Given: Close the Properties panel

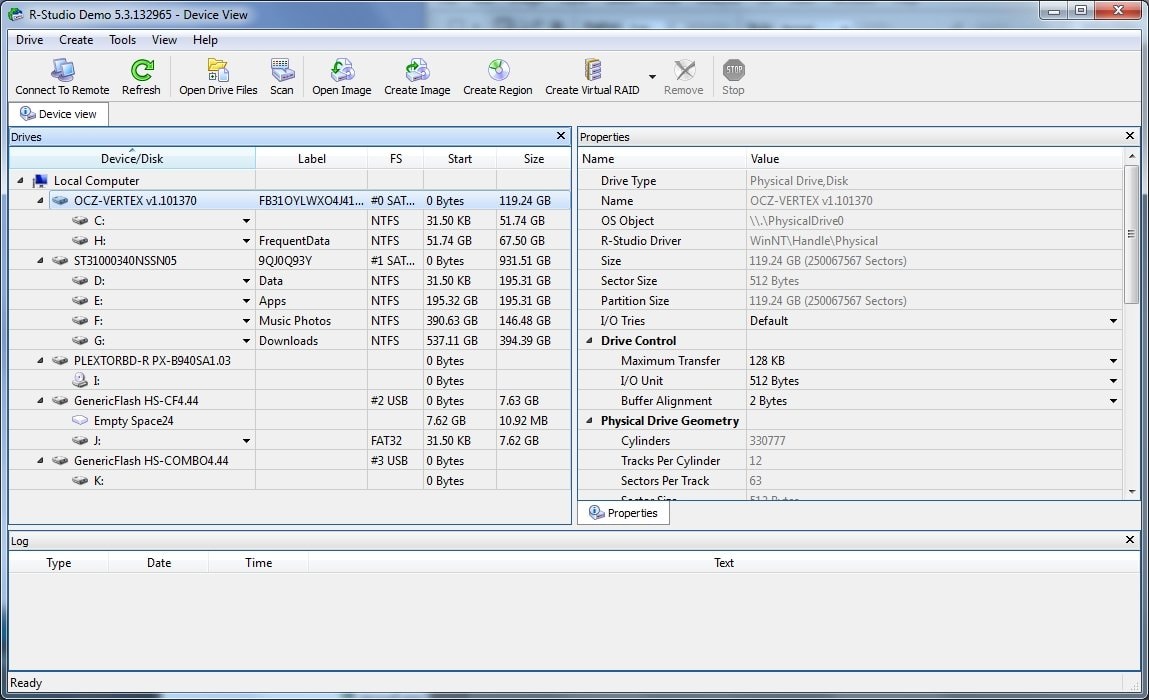Looking at the screenshot, I should coord(1130,136).
